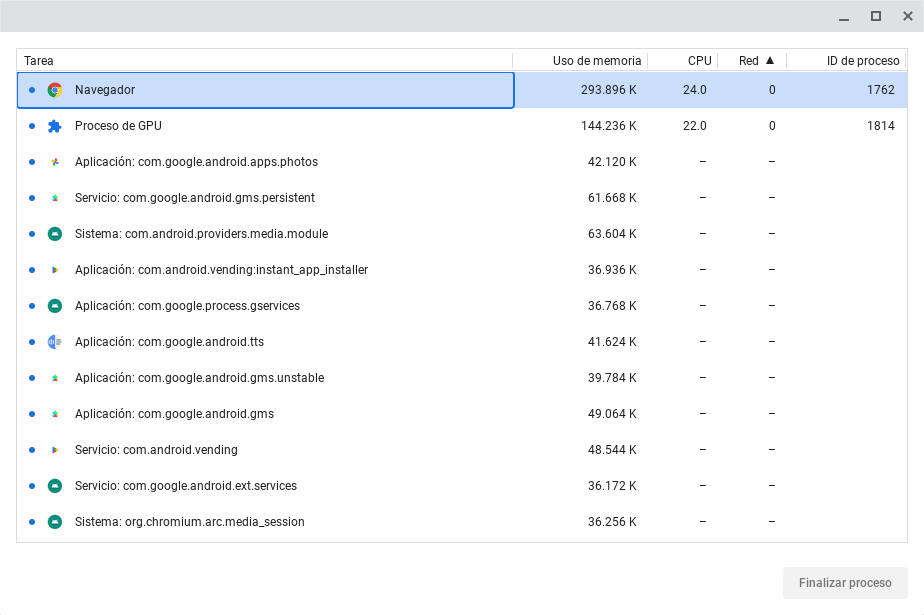The height and width of the screenshot is (615, 924).
Task: Click the puzzle-piece icon for Proceso de GPU
Action: coord(55,125)
